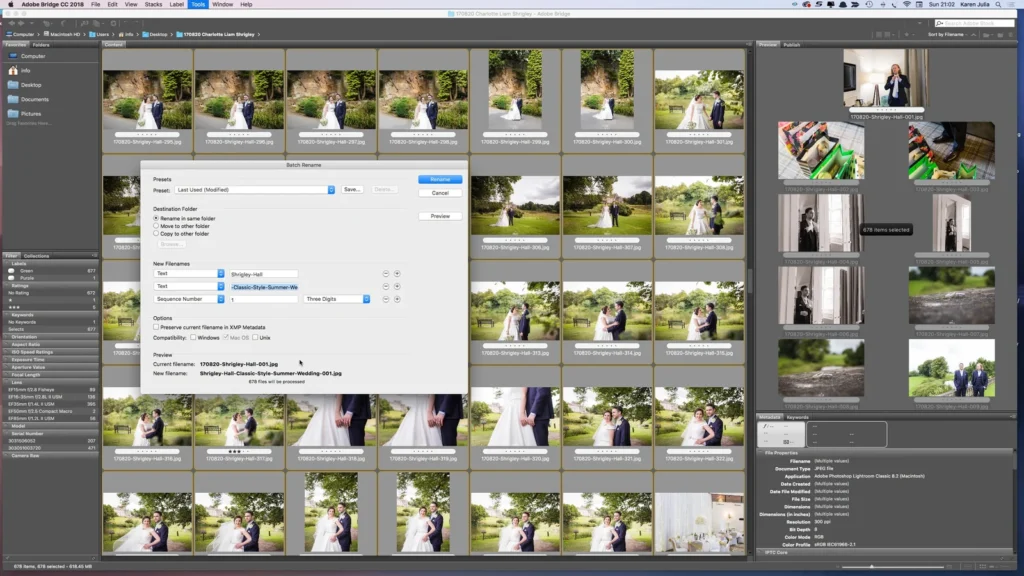The height and width of the screenshot is (576, 1024).
Task: Click the Cancel button in the Batch Rename dialog
Action: (x=440, y=193)
